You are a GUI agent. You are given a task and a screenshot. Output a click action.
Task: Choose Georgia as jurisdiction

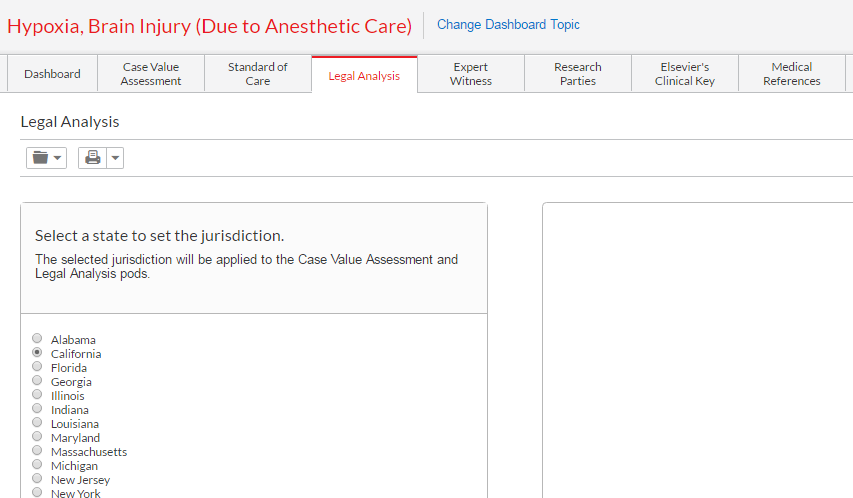[37, 380]
